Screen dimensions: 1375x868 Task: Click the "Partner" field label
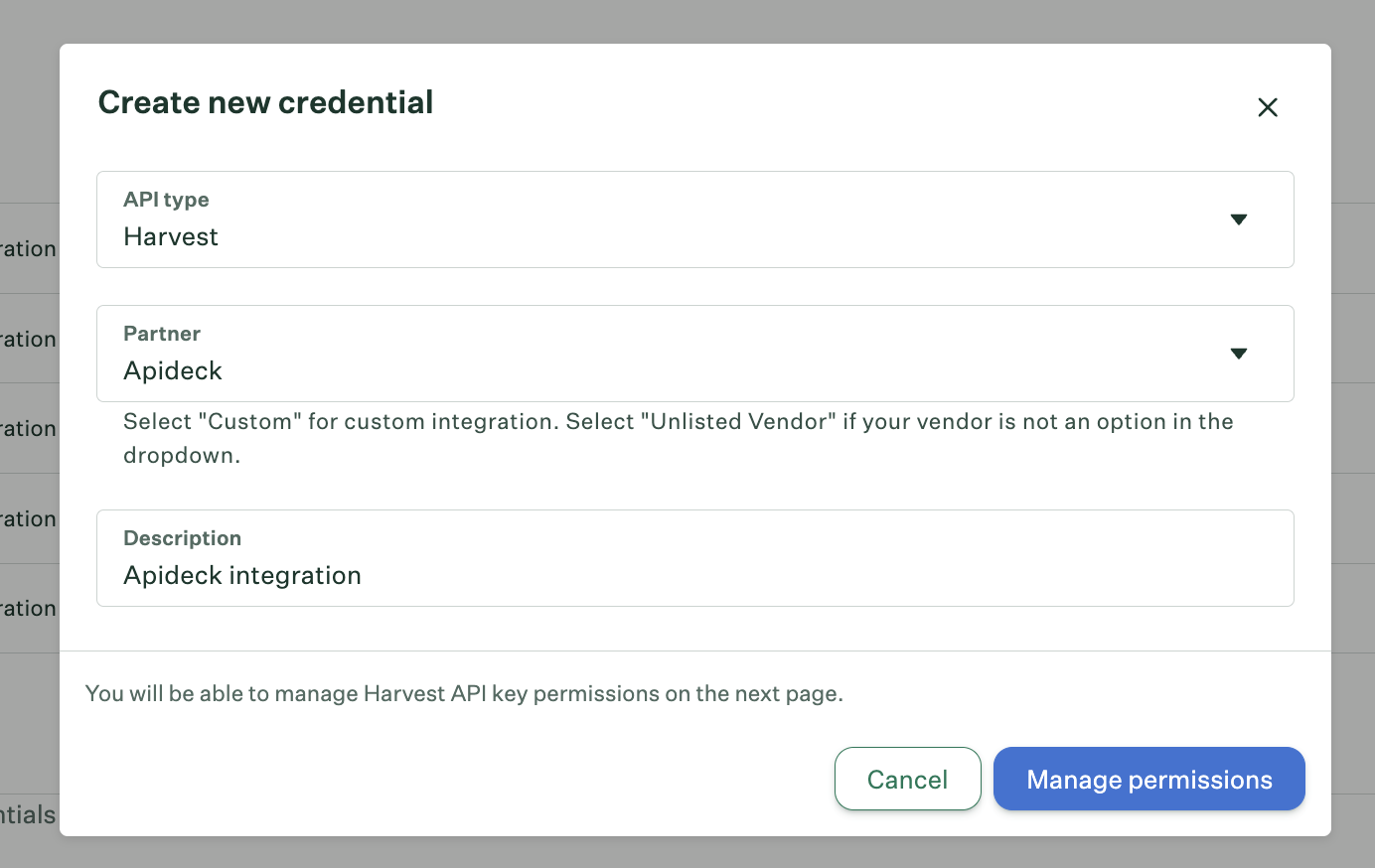pyautogui.click(x=162, y=334)
